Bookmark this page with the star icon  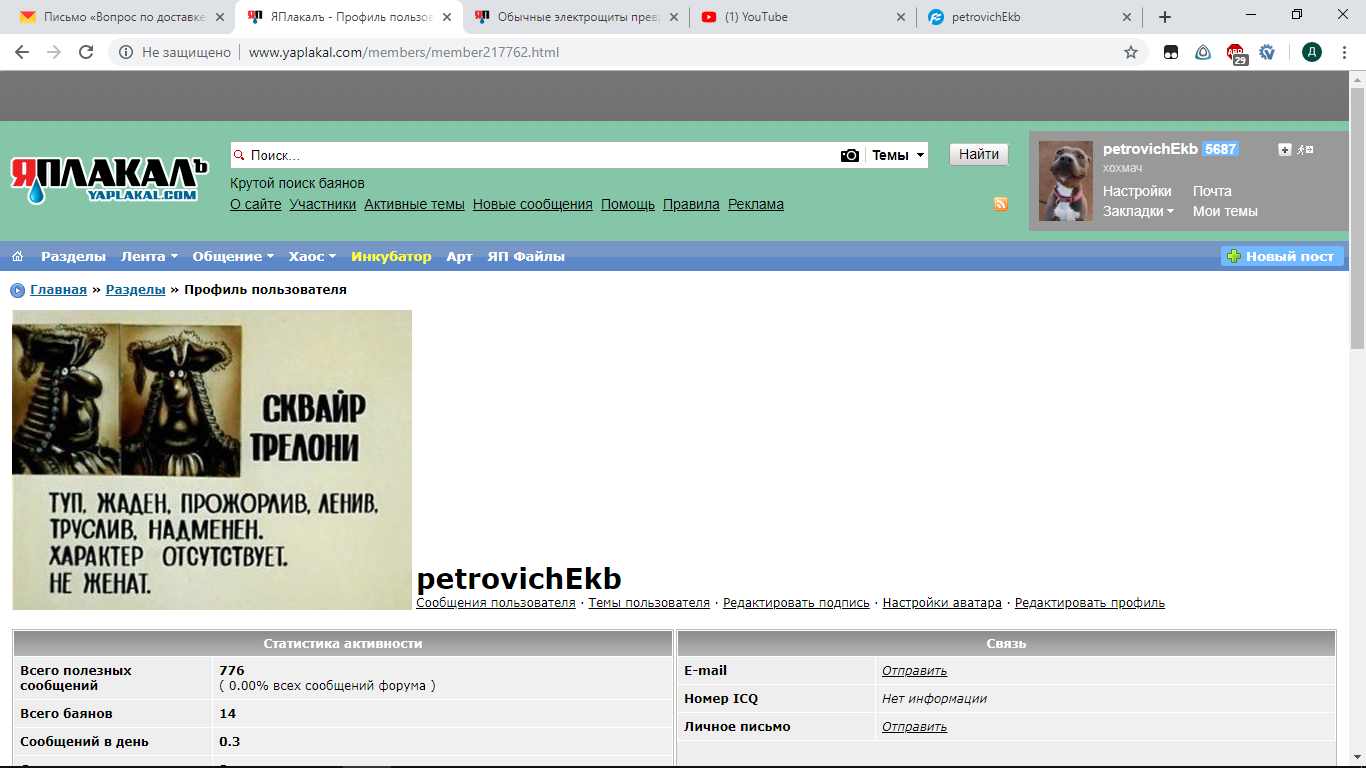click(1131, 52)
